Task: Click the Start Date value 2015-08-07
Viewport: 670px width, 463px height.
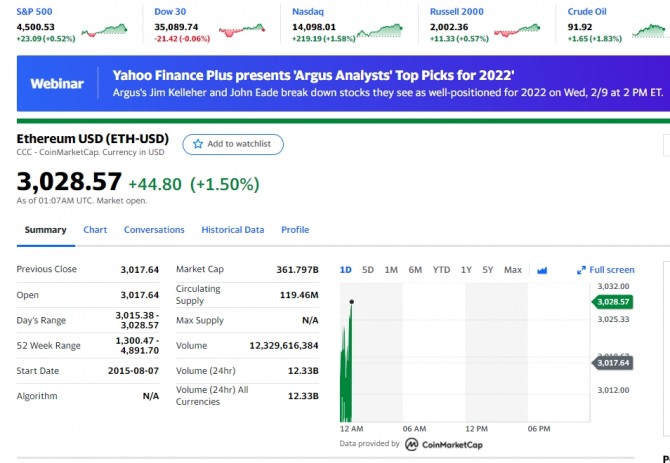Action: [133, 371]
